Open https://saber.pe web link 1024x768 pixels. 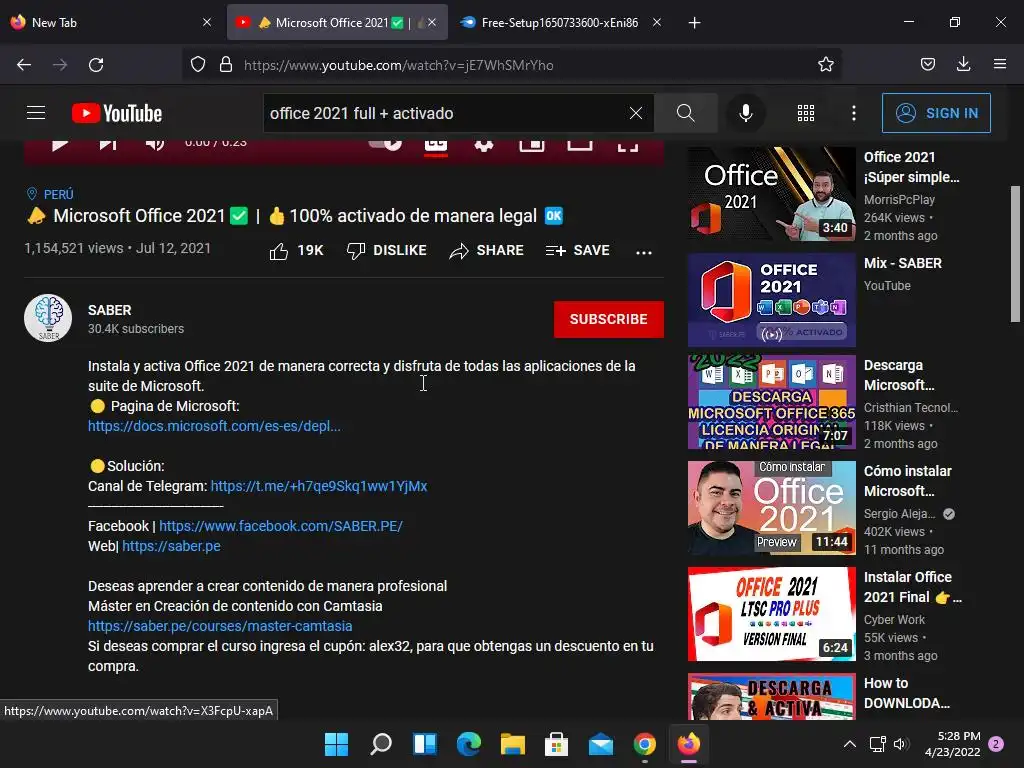pos(171,546)
